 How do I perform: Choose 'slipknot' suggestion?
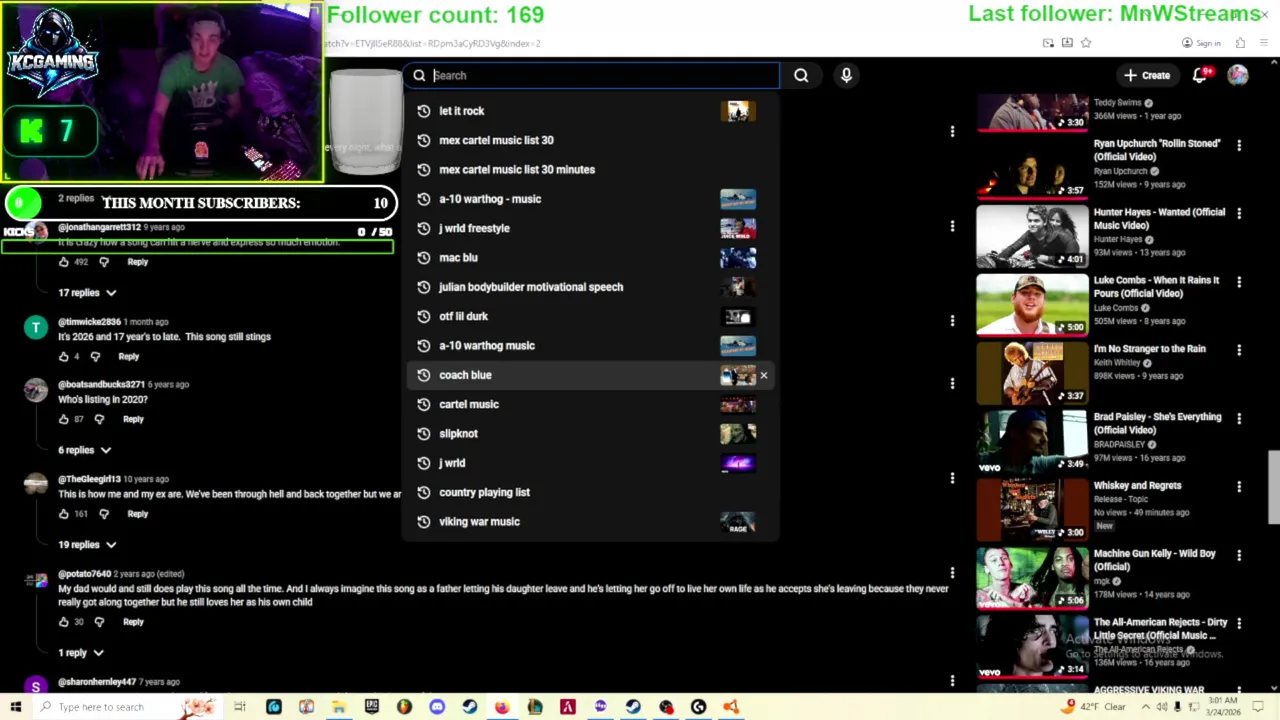[590, 433]
